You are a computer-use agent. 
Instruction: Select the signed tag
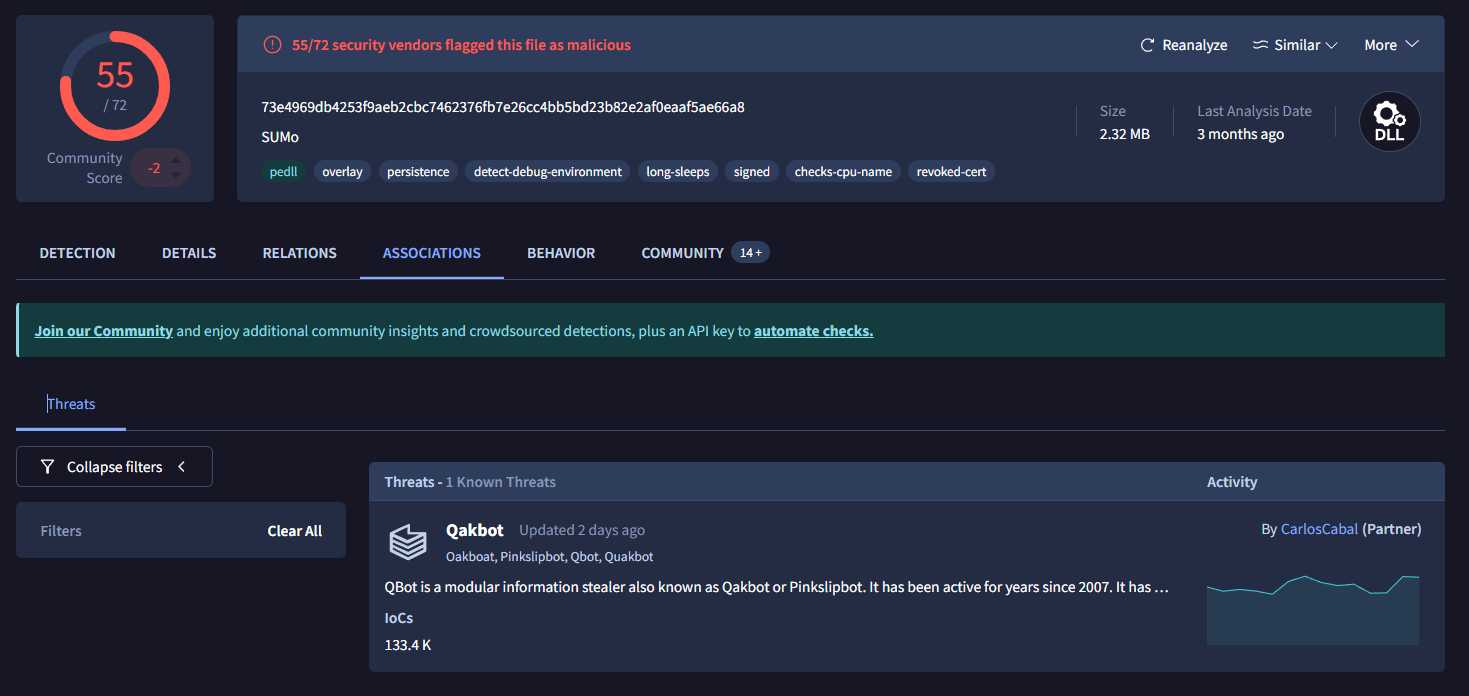coord(752,172)
